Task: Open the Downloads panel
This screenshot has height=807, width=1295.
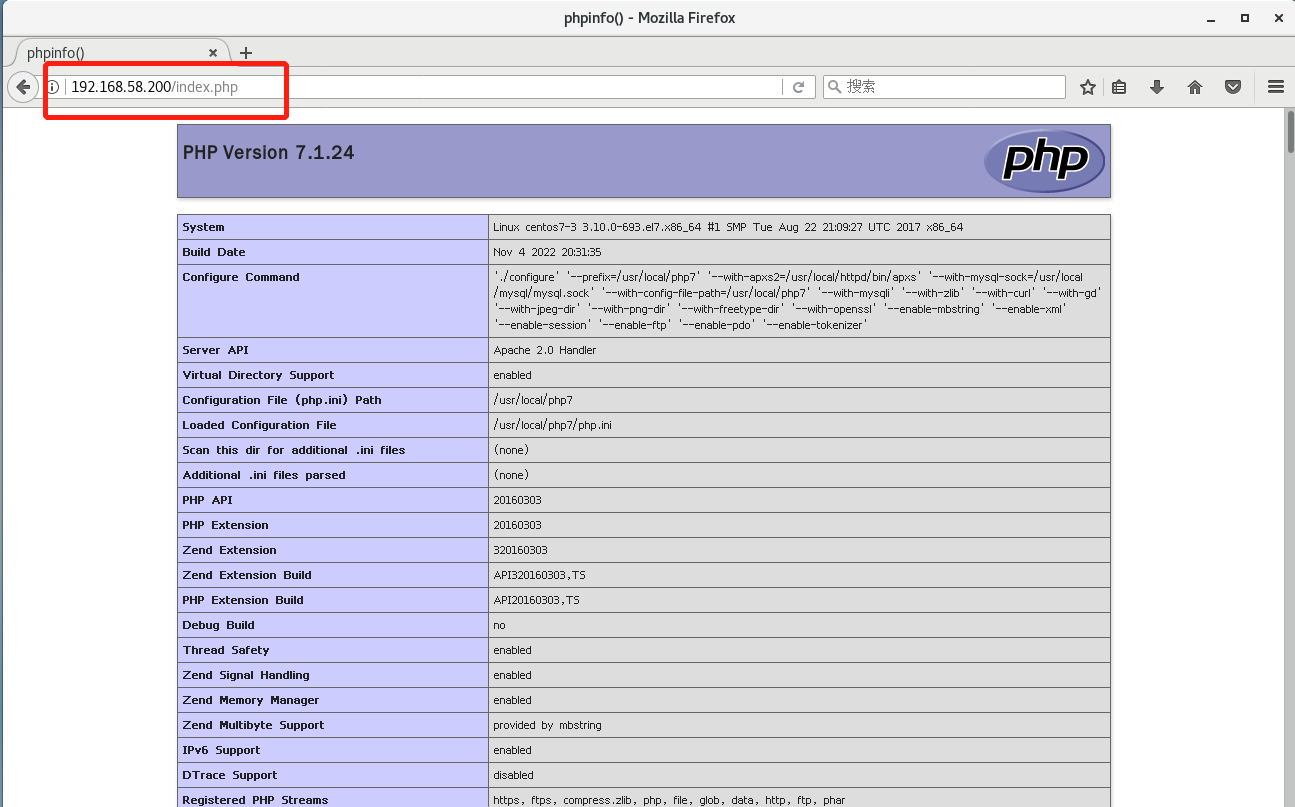Action: [x=1157, y=87]
